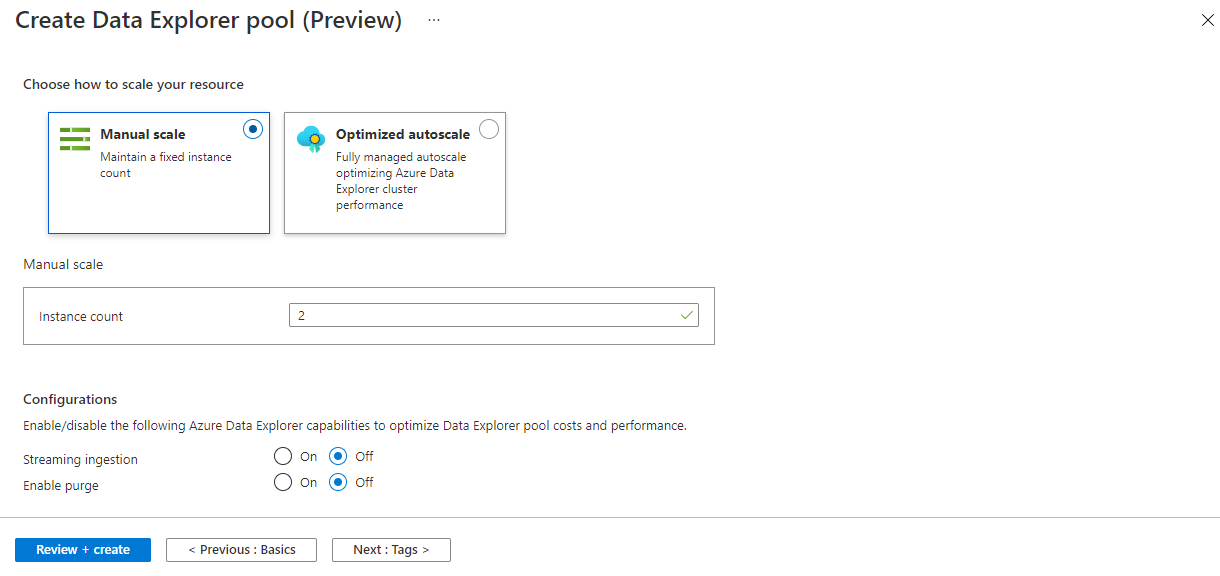
Task: Click the 'Manual scale' section label above Instance count
Action: coord(63,265)
